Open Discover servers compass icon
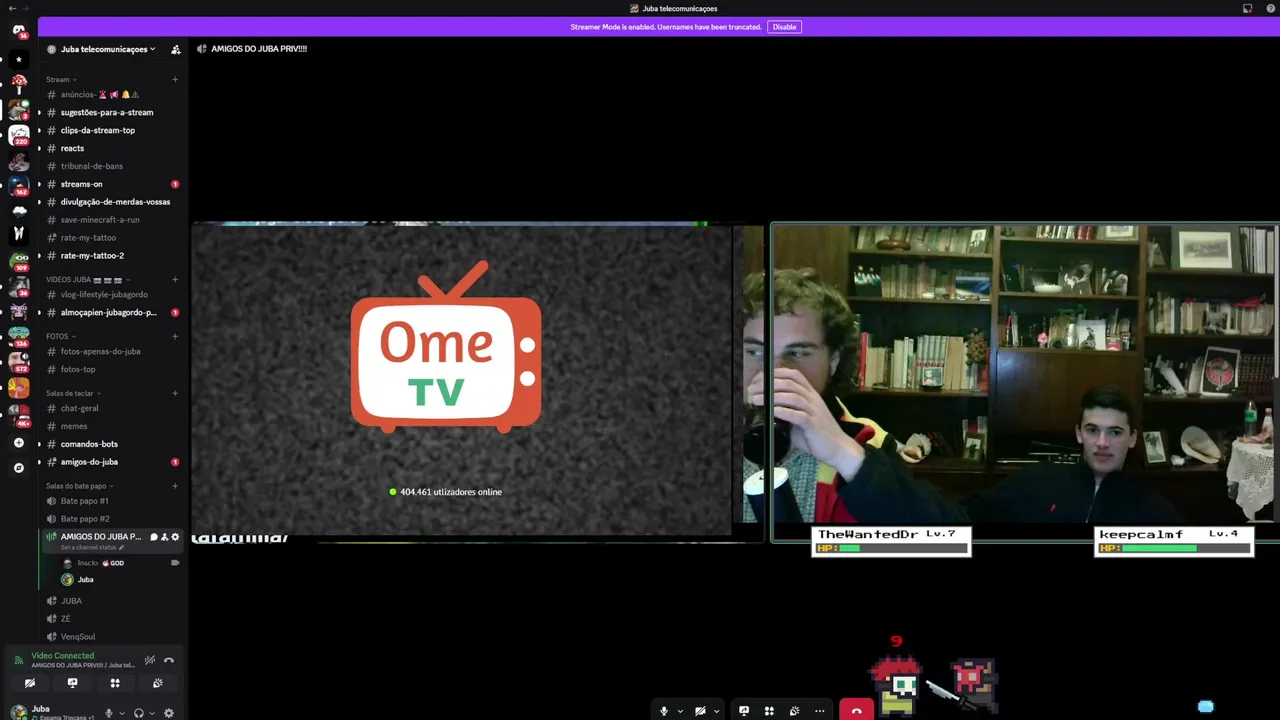 (19, 468)
